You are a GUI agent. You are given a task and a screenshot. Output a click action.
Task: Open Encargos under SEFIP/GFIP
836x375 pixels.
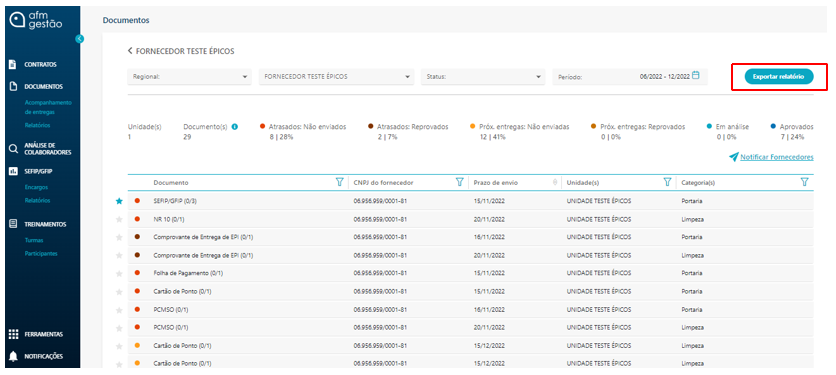tap(36, 188)
